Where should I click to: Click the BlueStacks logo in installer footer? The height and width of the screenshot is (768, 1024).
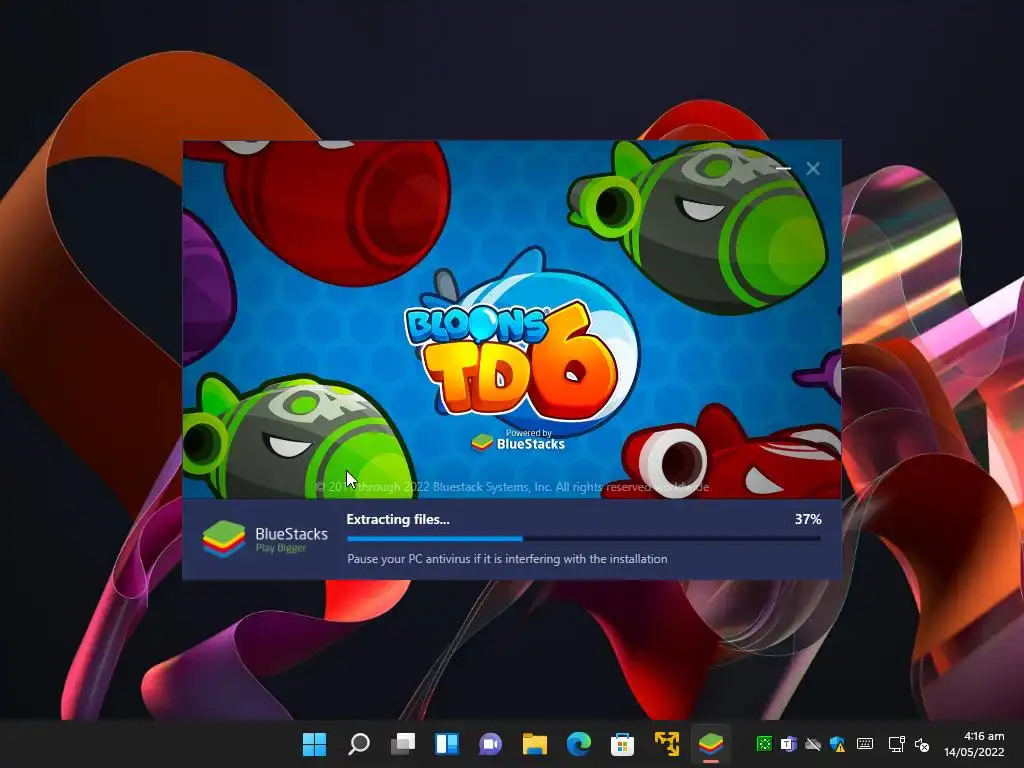265,539
